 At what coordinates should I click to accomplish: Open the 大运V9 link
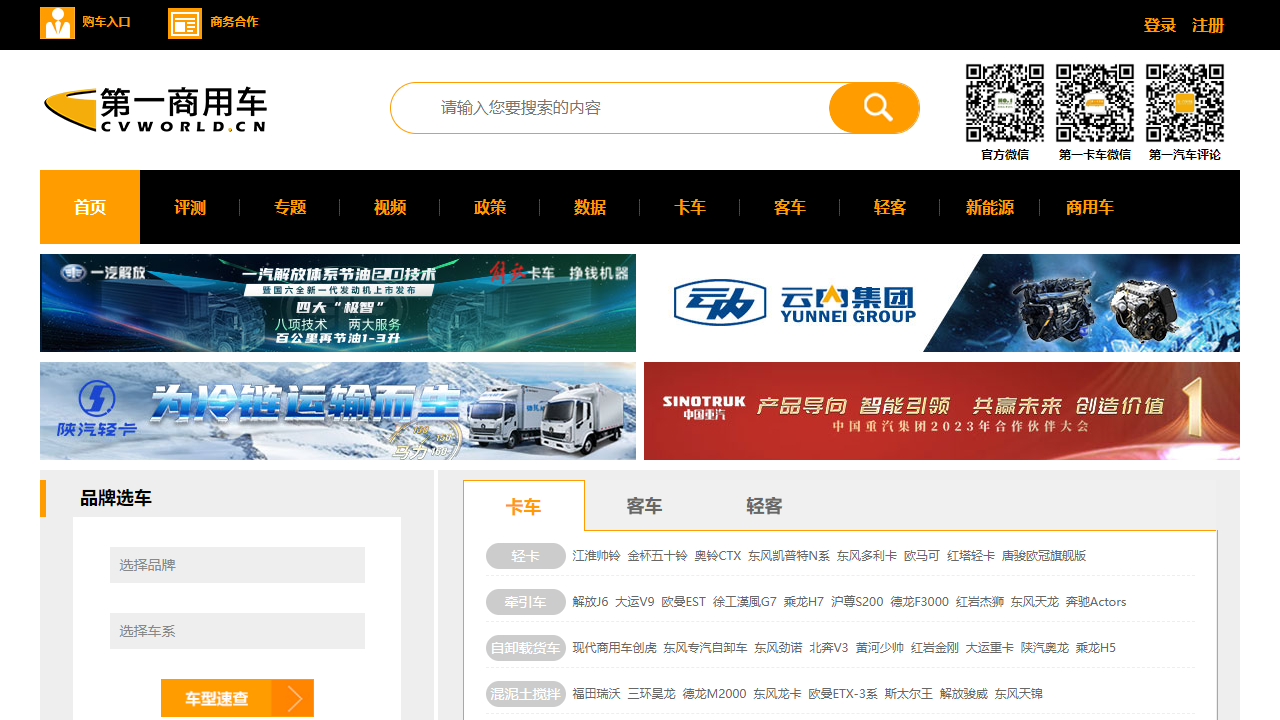click(635, 602)
